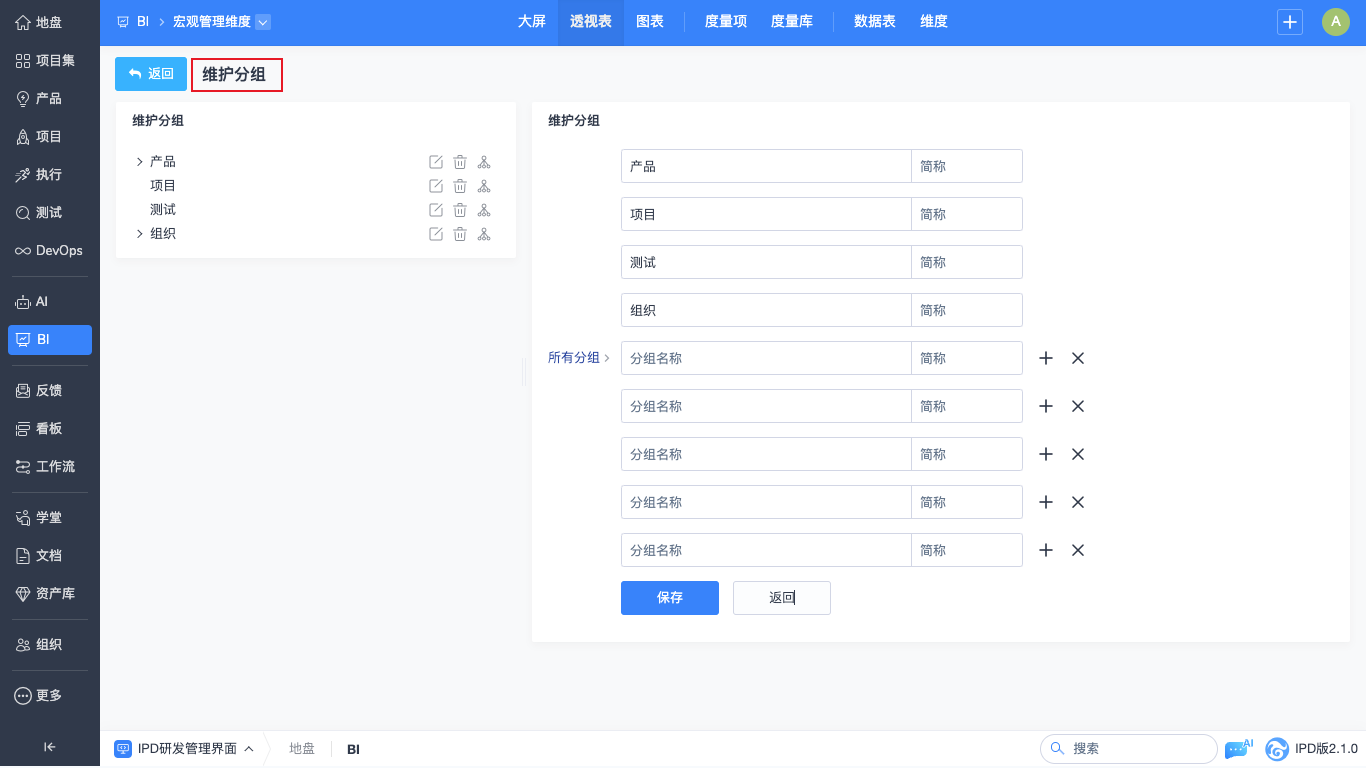
Task: Click the blue 保存 button
Action: tap(670, 598)
